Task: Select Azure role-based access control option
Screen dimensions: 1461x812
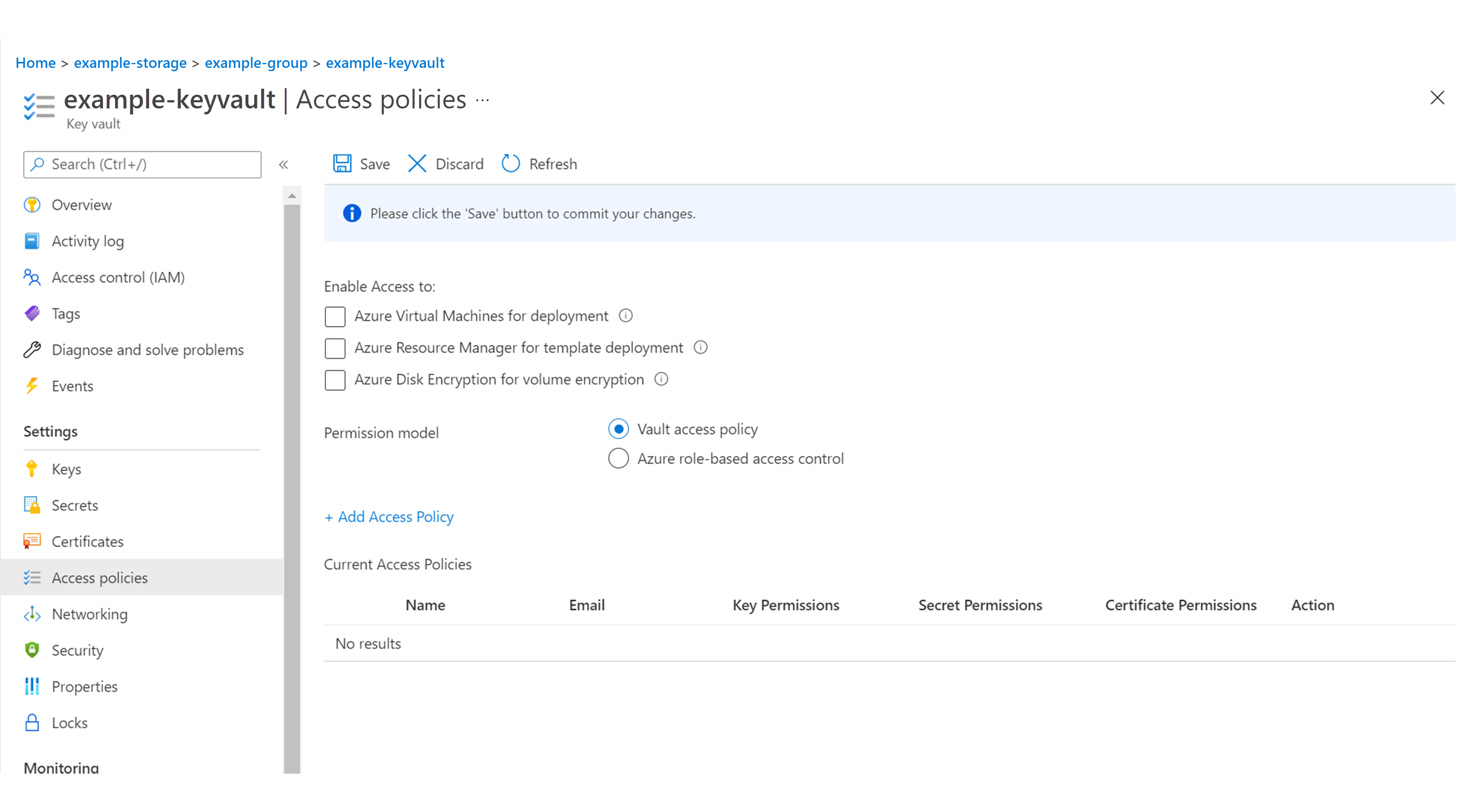Action: coord(618,458)
